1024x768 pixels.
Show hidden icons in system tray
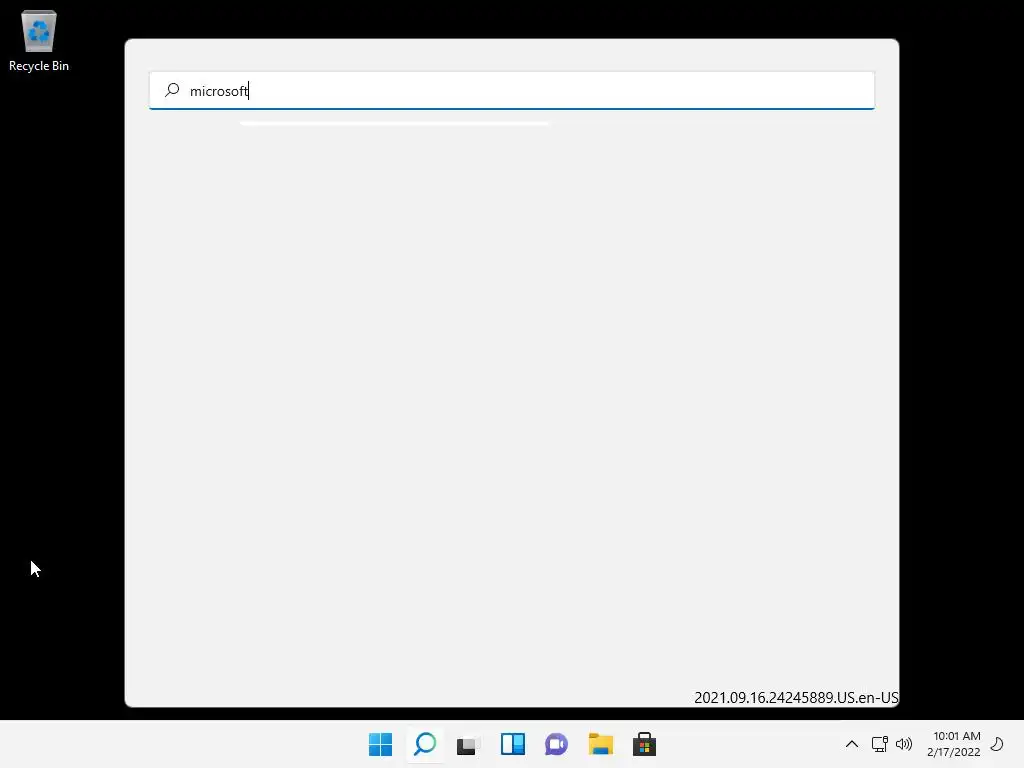(x=852, y=744)
